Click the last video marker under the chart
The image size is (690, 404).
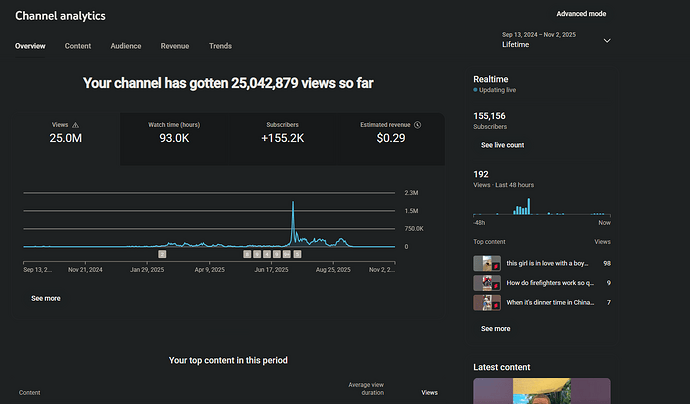click(x=297, y=254)
